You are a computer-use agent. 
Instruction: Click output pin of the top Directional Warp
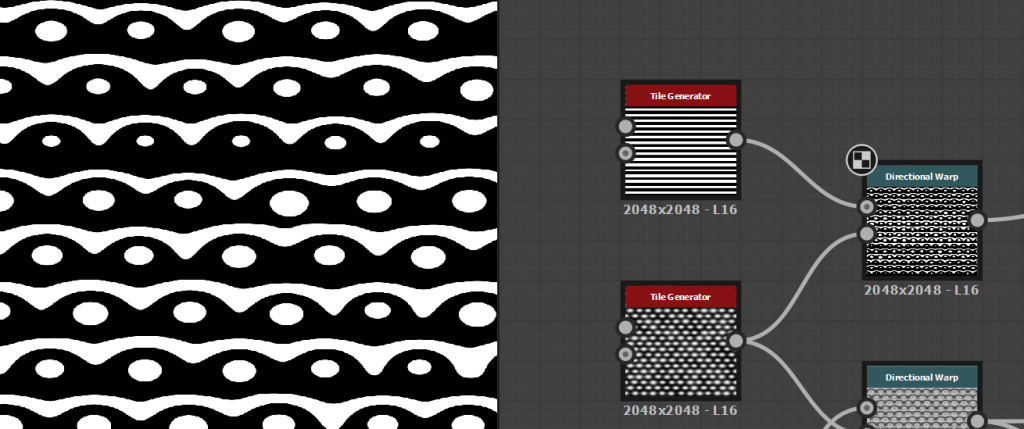[978, 220]
